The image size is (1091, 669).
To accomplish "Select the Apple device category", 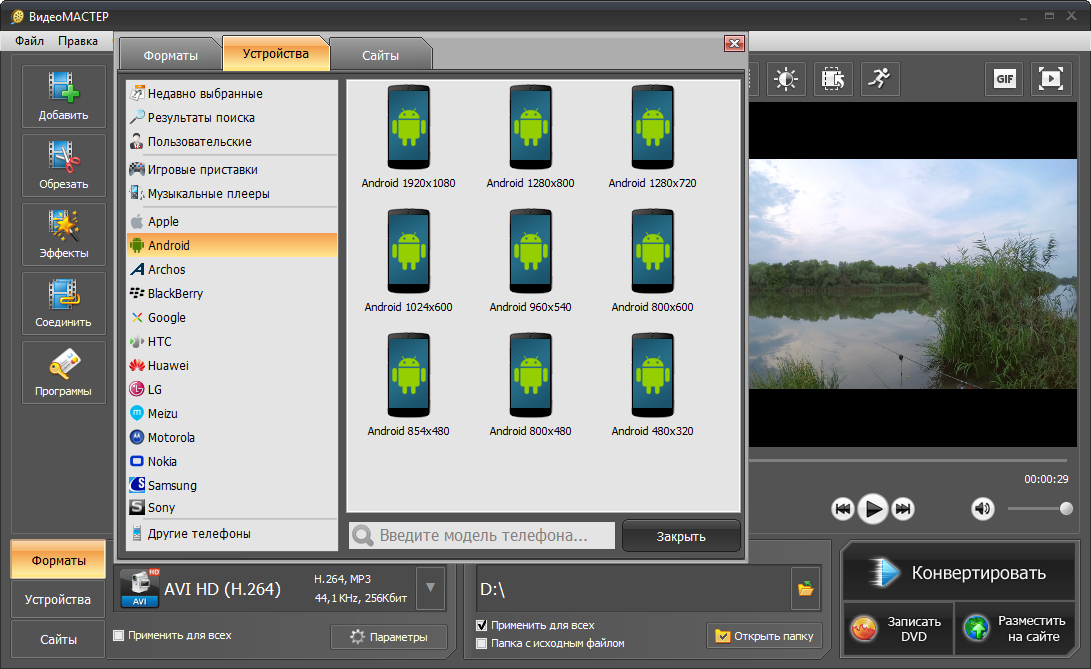I will click(x=232, y=221).
